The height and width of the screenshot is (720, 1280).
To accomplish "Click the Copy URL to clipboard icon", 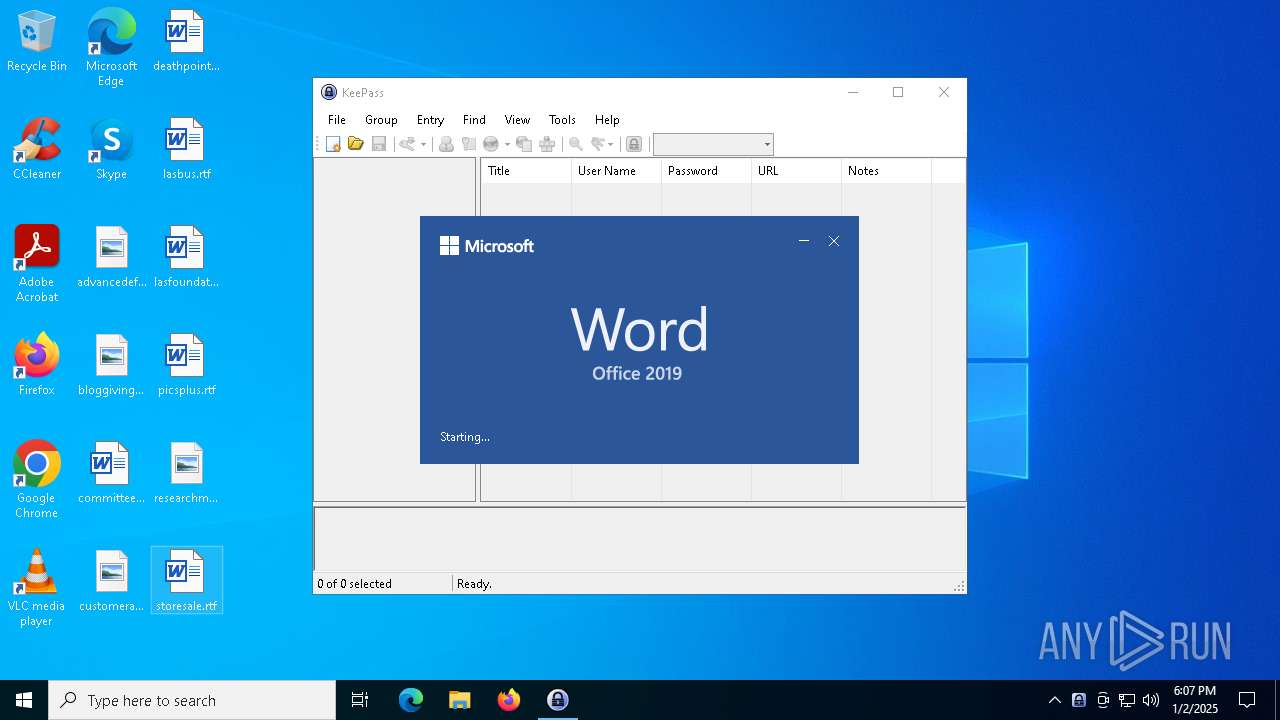I will [x=524, y=144].
